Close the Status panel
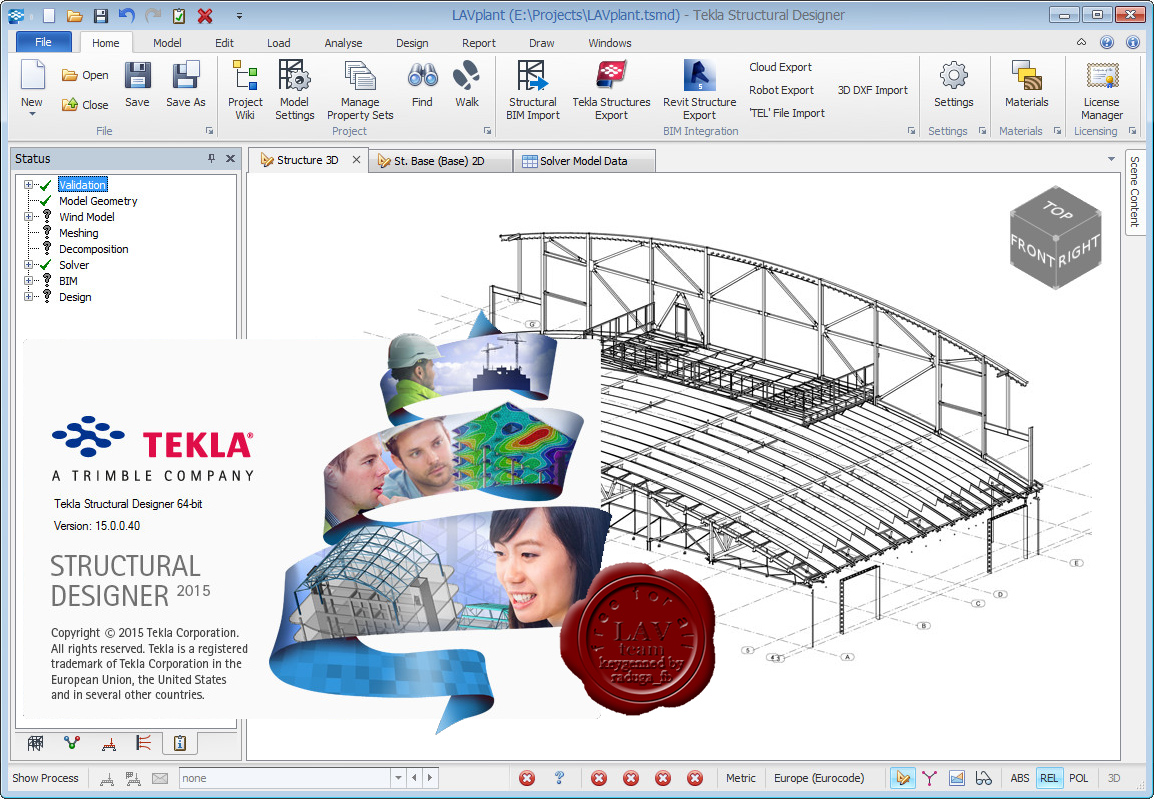The width and height of the screenshot is (1154, 799). (x=230, y=158)
